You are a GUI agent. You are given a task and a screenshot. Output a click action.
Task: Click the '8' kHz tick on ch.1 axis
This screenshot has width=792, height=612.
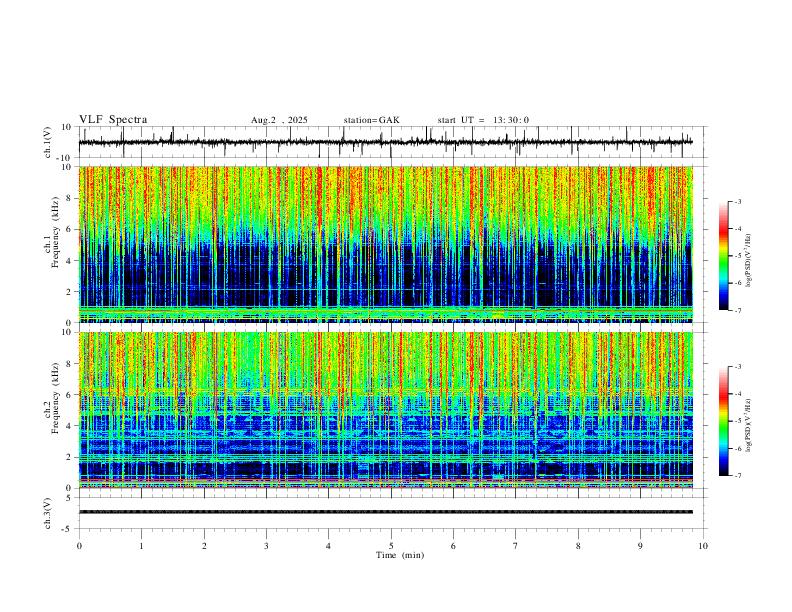(x=69, y=198)
